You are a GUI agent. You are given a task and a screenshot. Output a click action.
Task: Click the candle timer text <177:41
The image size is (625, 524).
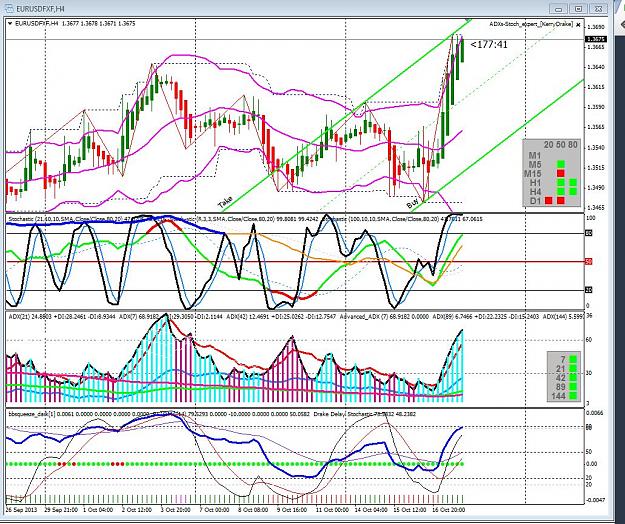[x=489, y=45]
